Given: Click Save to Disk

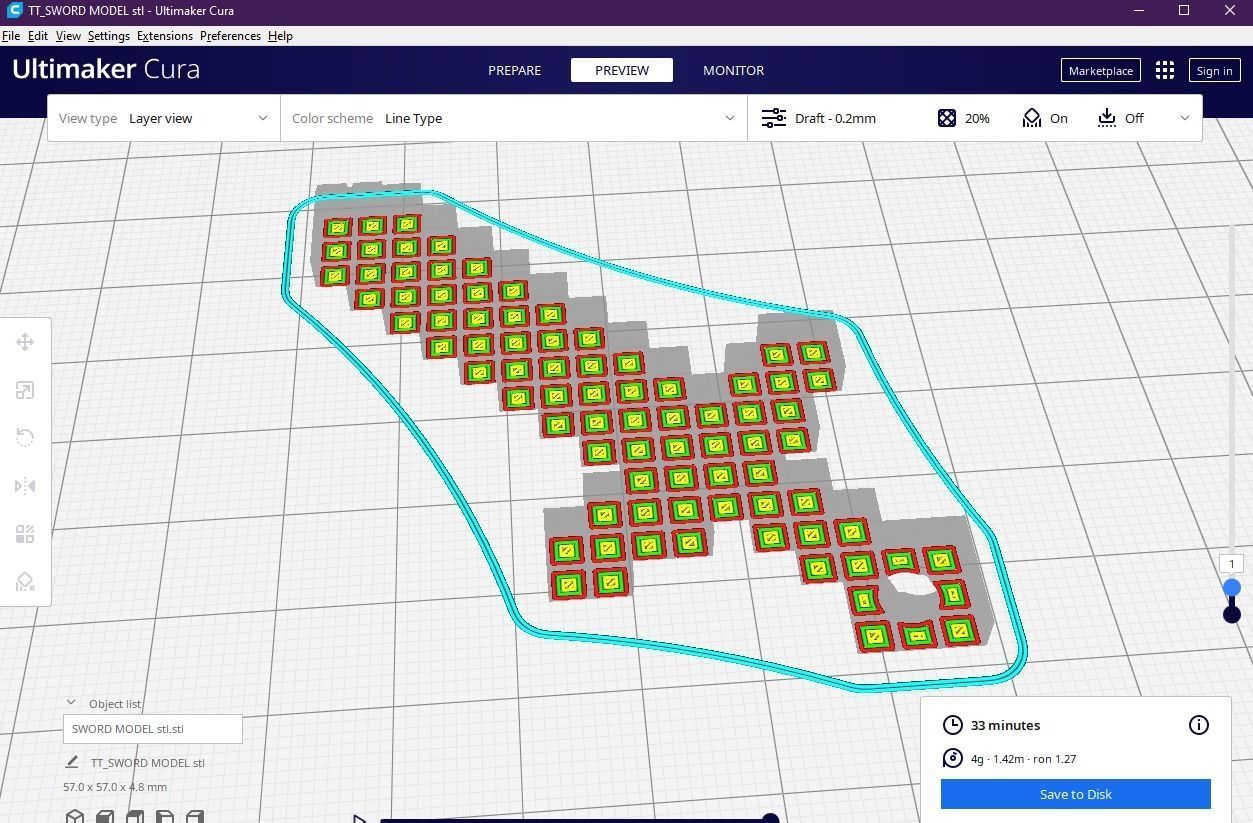Looking at the screenshot, I should click(x=1075, y=794).
